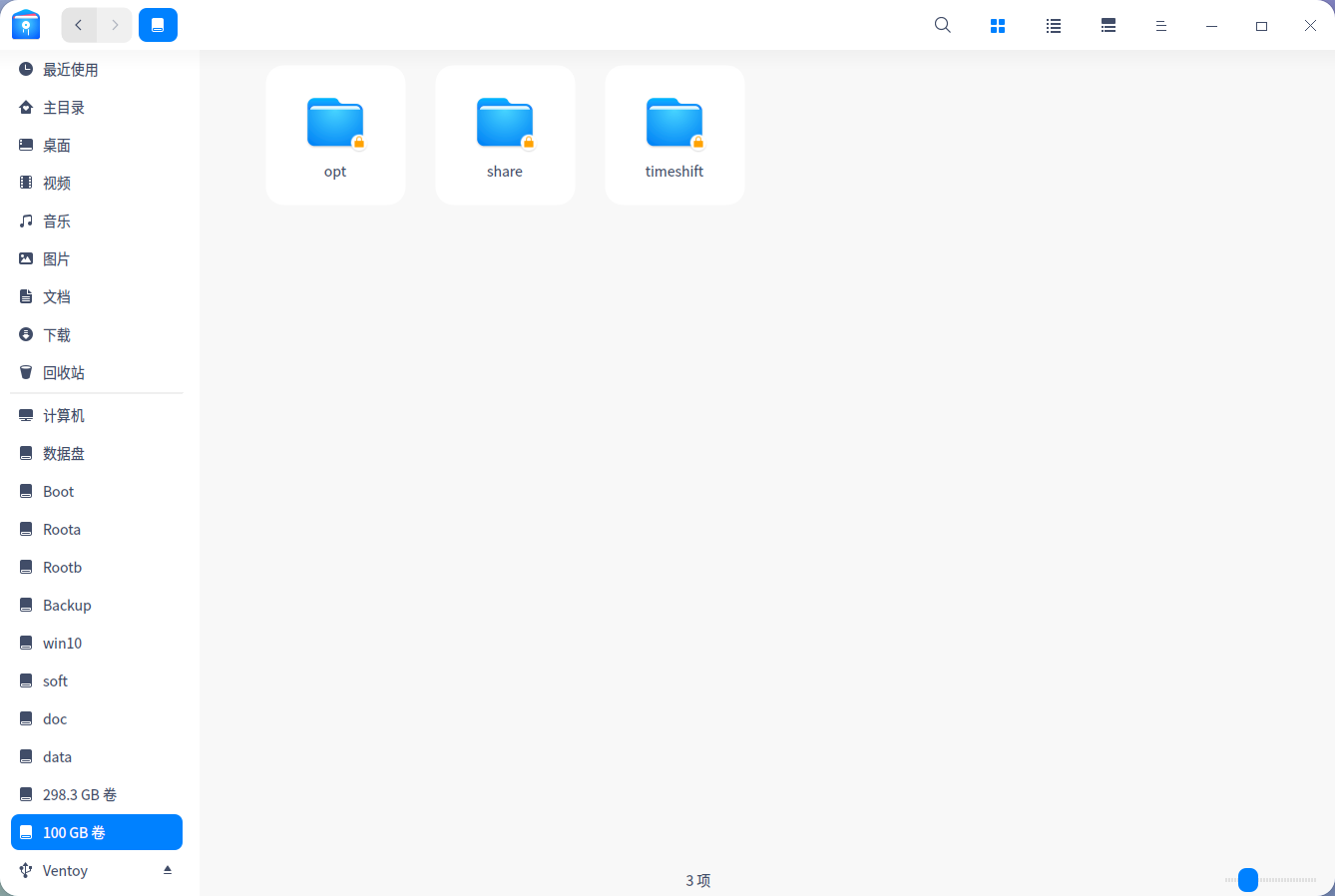Open the 298.3 GB 卷 volume
Viewport: 1335px width, 896px height.
point(97,795)
